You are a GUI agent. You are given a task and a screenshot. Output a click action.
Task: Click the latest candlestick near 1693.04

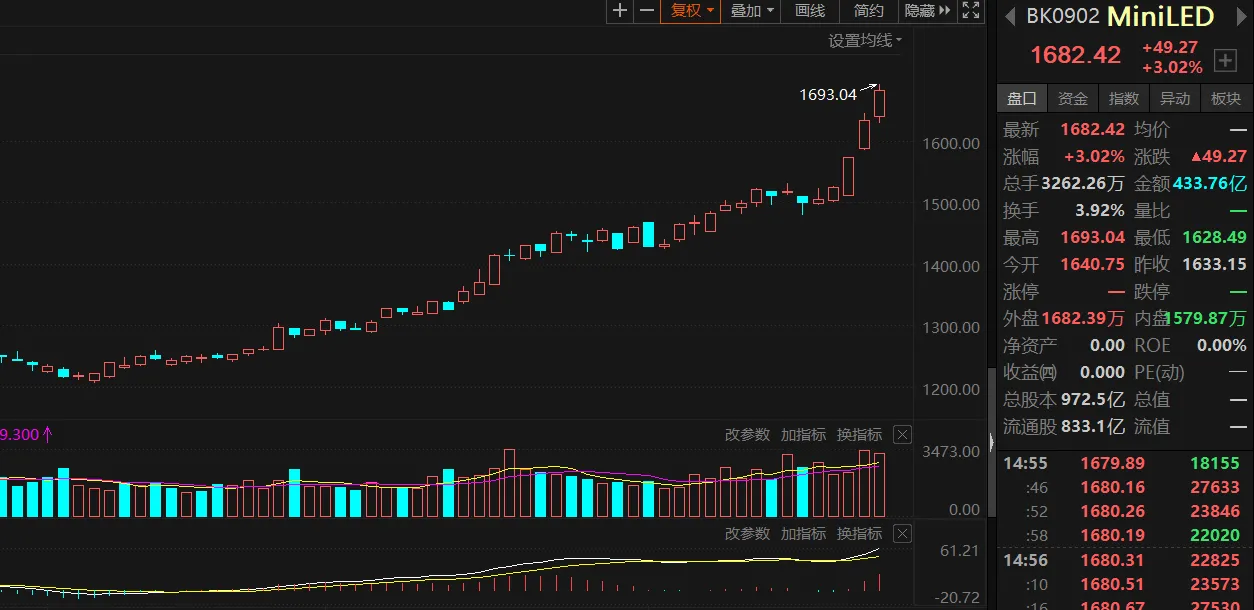pos(880,104)
